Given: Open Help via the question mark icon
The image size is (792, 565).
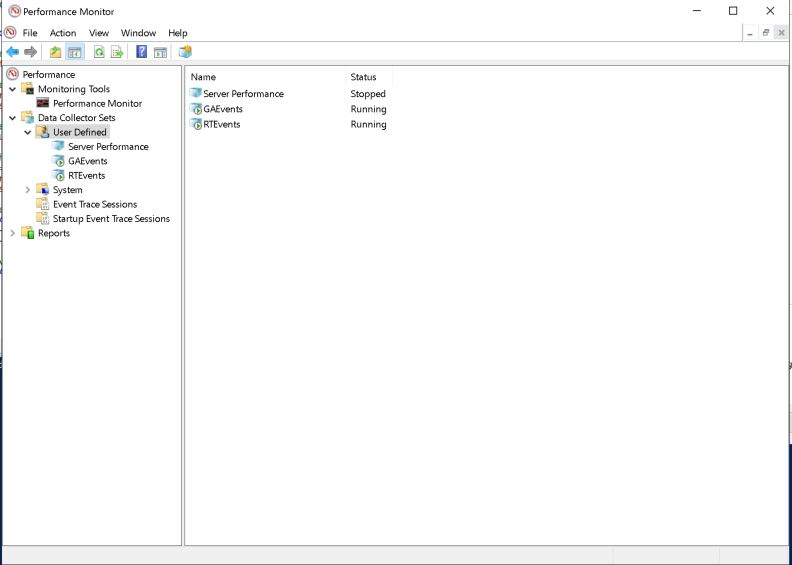Looking at the screenshot, I should (x=142, y=52).
